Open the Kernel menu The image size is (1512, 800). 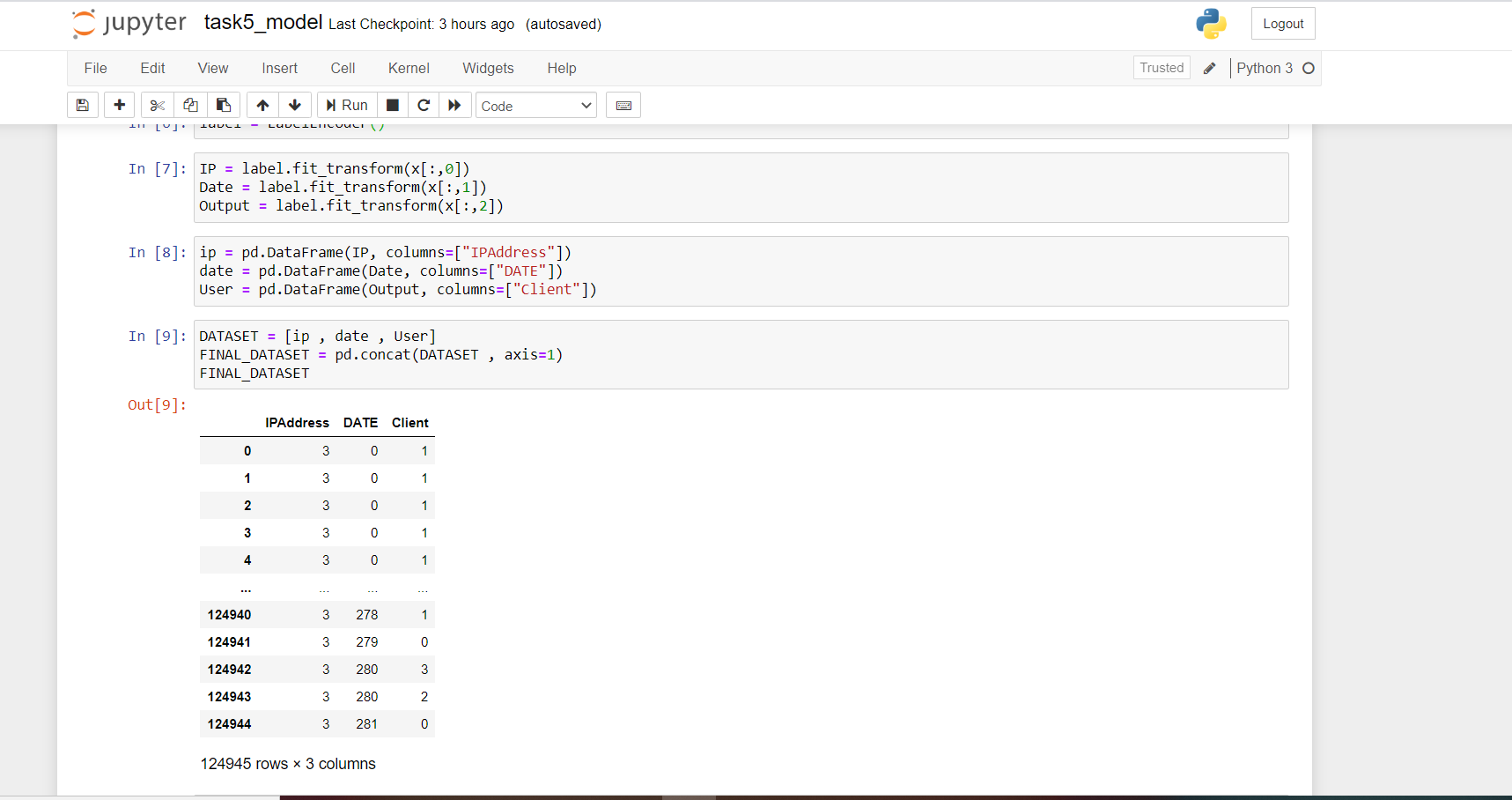click(408, 68)
